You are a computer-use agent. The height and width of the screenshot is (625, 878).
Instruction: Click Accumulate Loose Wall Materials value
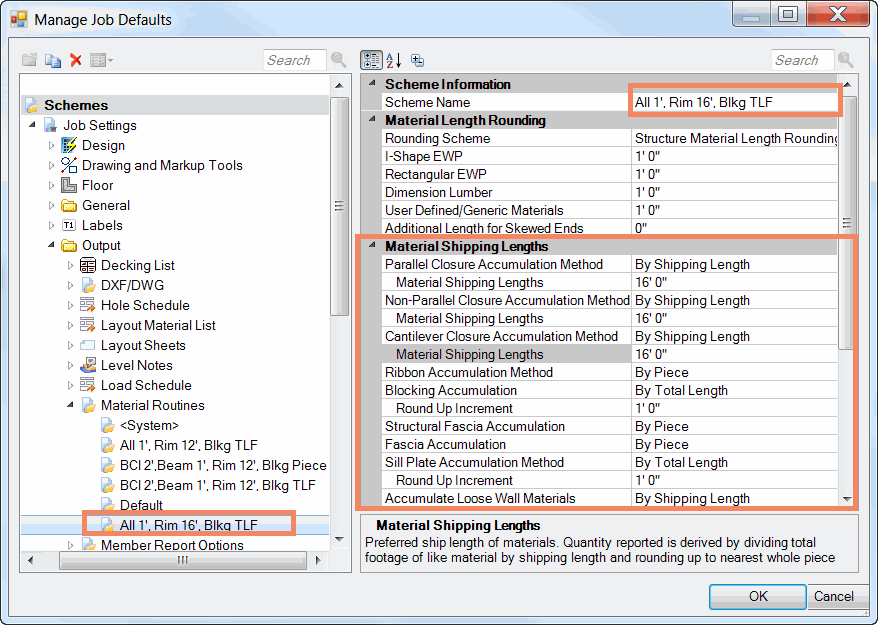pyautogui.click(x=734, y=498)
